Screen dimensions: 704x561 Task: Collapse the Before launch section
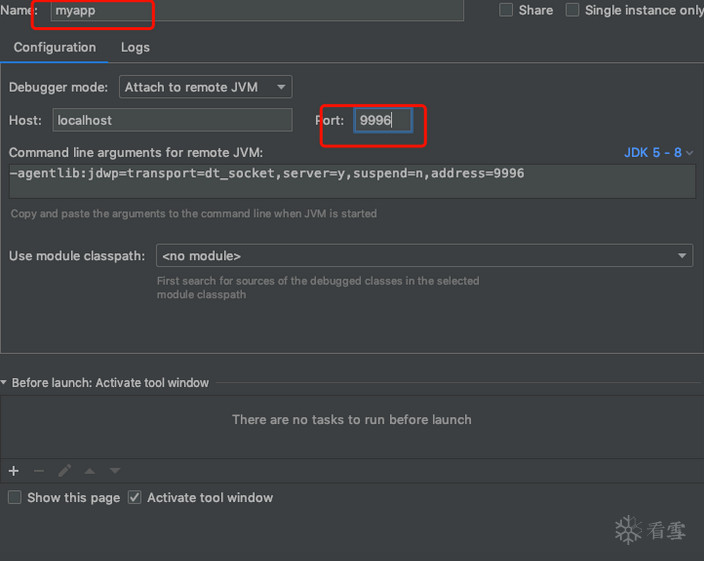5,383
